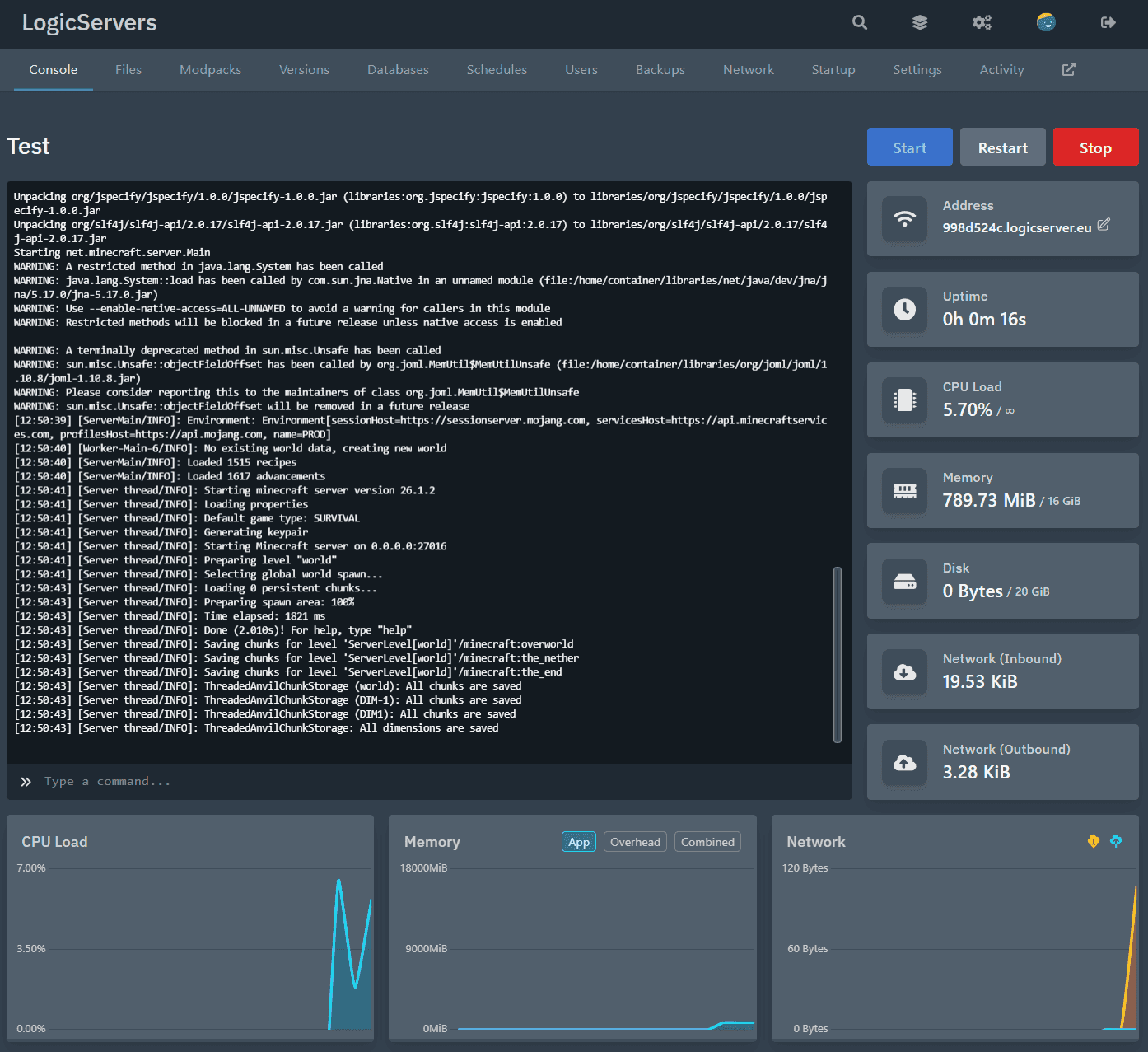Open the Databases tab

coord(398,70)
